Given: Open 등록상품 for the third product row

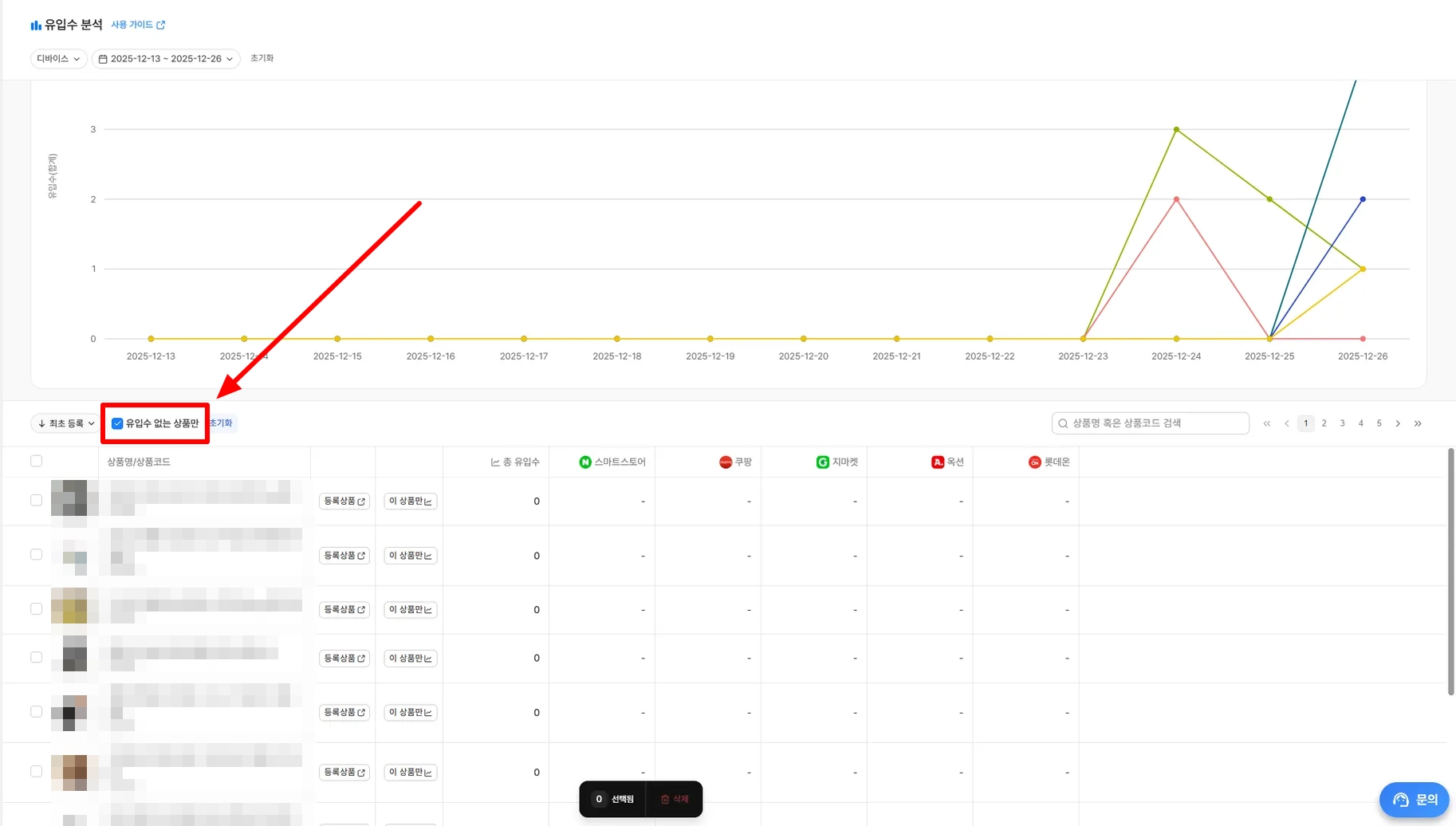Looking at the screenshot, I should coord(344,609).
